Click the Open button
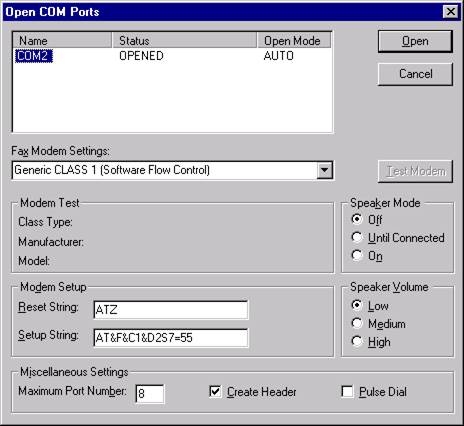 (415, 41)
